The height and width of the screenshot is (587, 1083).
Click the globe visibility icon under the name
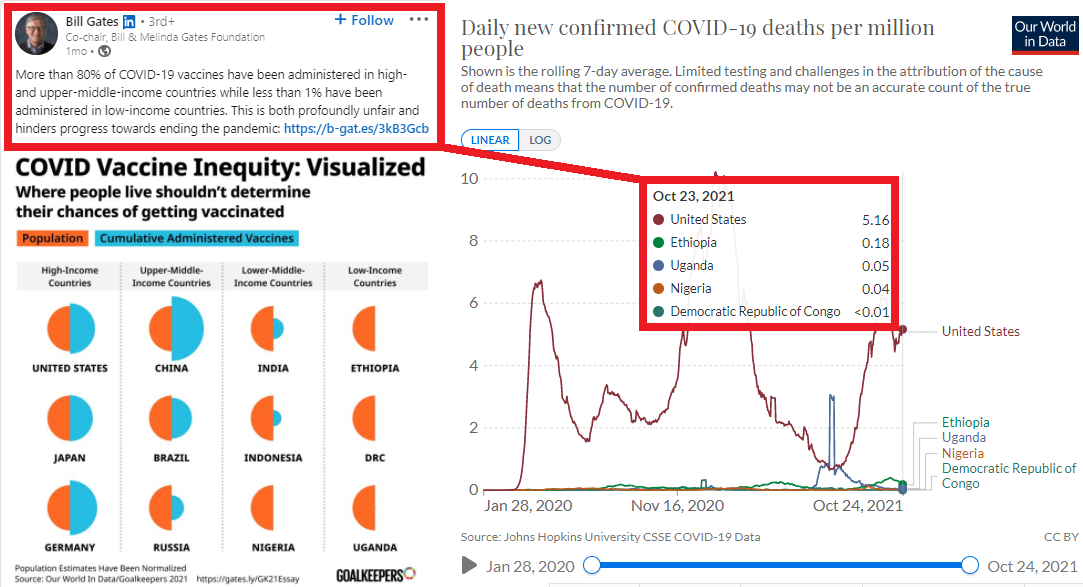tap(105, 51)
